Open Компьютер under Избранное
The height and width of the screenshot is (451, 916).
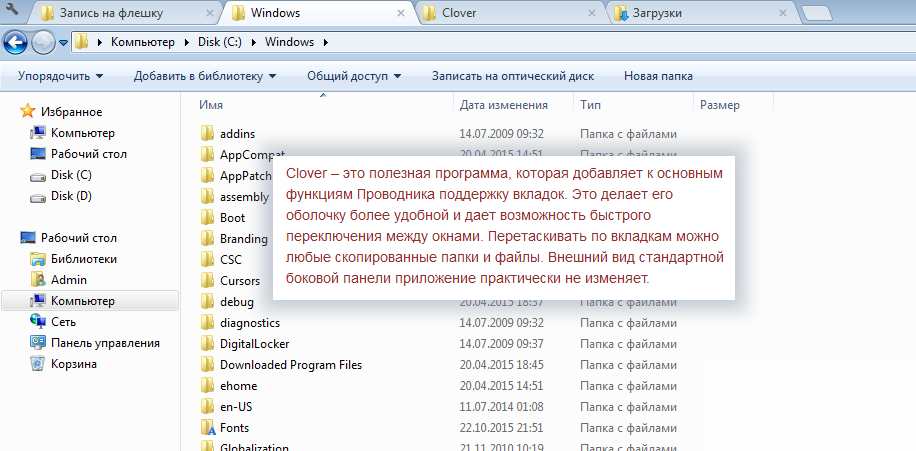point(83,133)
